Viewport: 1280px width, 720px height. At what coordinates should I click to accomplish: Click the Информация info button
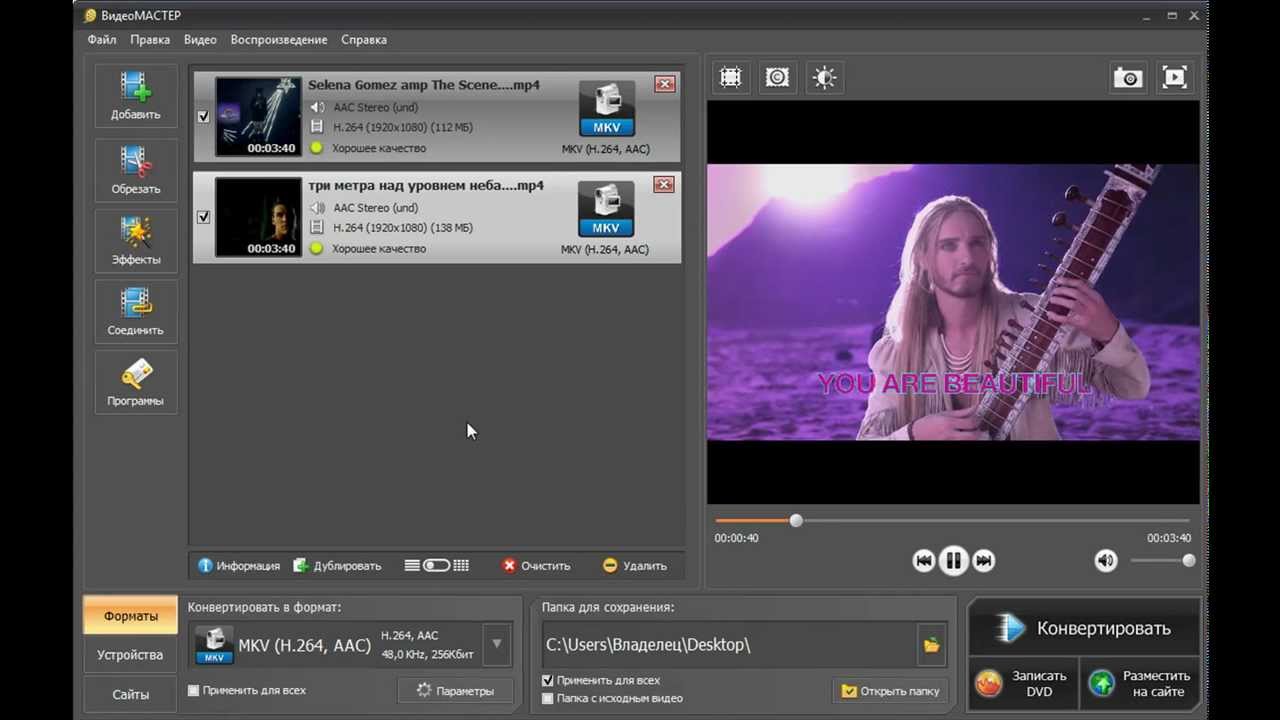coord(239,565)
